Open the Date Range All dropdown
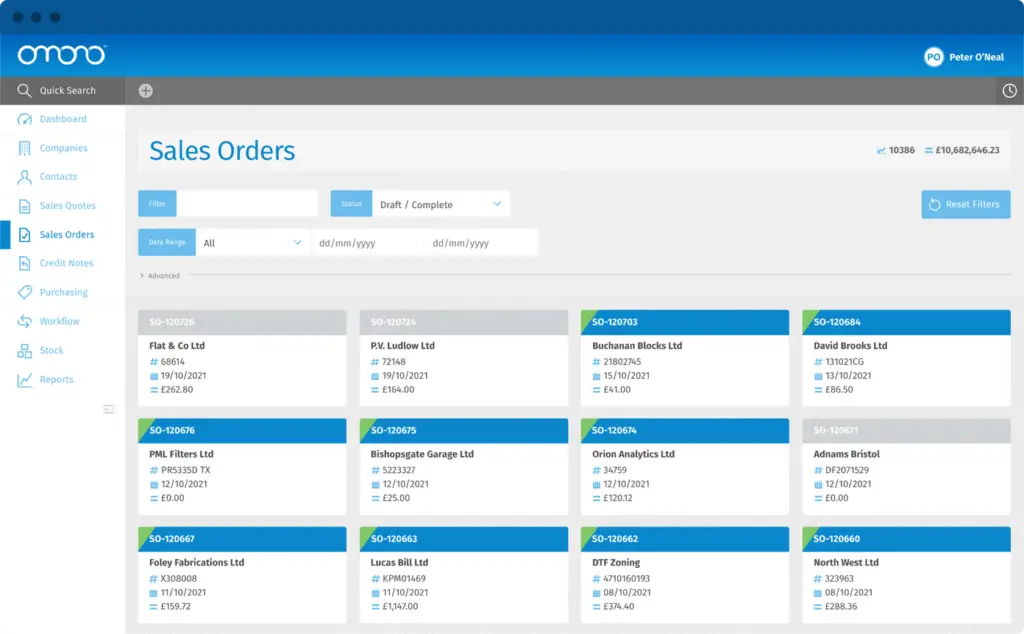The height and width of the screenshot is (634, 1024). pos(253,243)
